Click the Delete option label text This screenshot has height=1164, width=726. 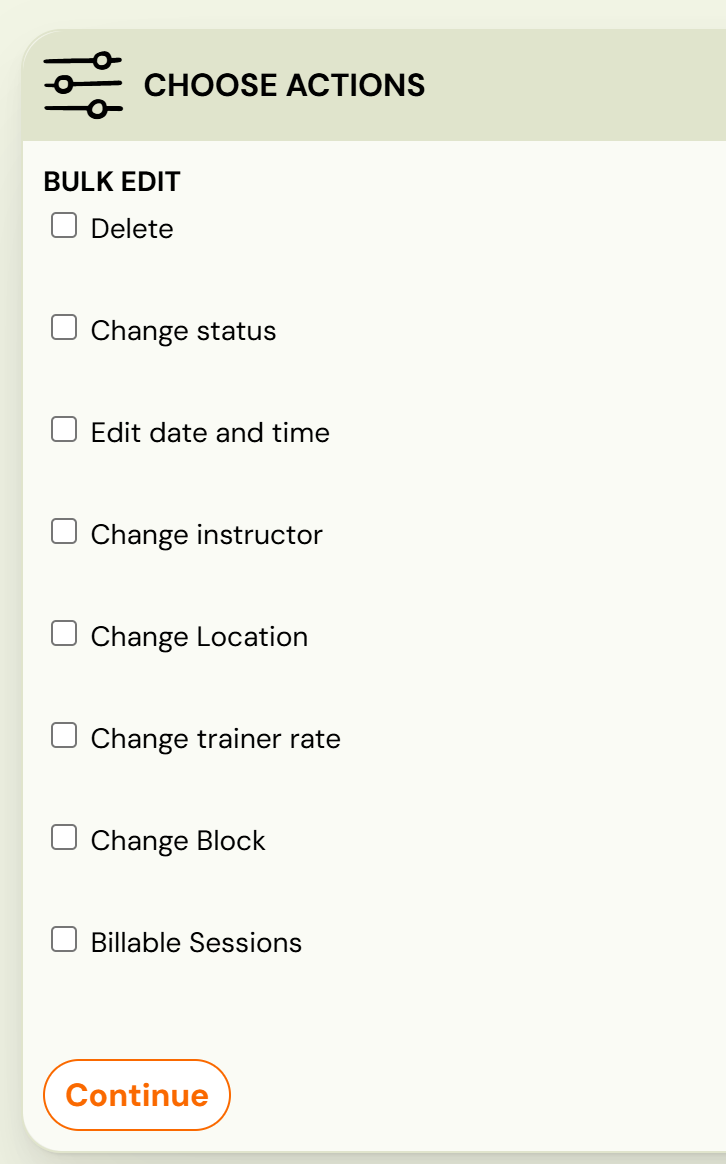[x=132, y=229]
